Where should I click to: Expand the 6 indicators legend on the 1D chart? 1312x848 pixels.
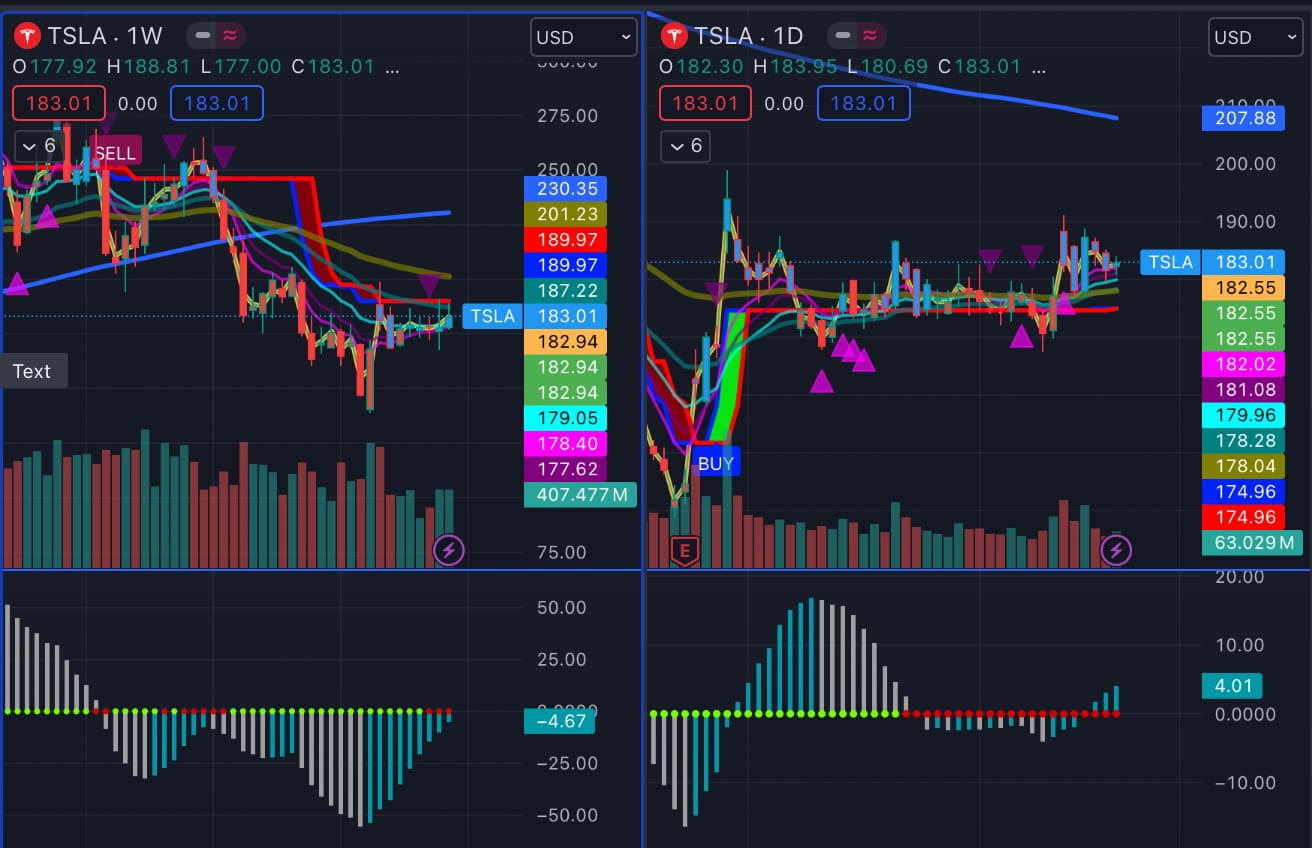pyautogui.click(x=685, y=146)
